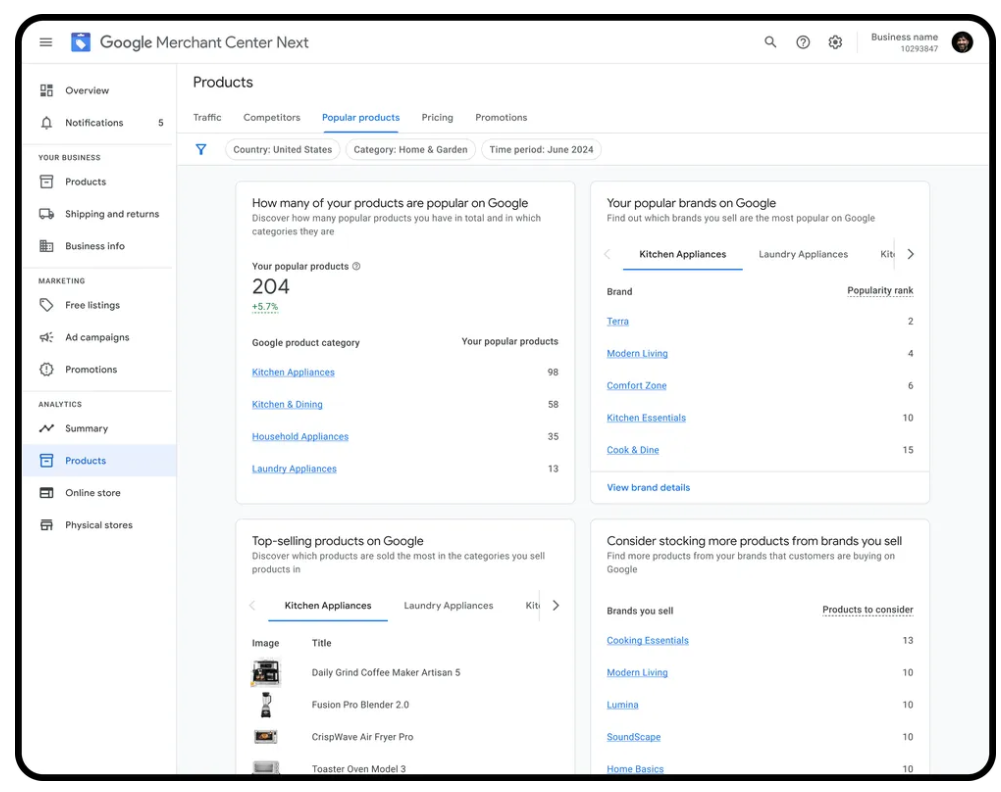1001x792 pixels.
Task: Switch to the Competitors tab
Action: click(271, 118)
